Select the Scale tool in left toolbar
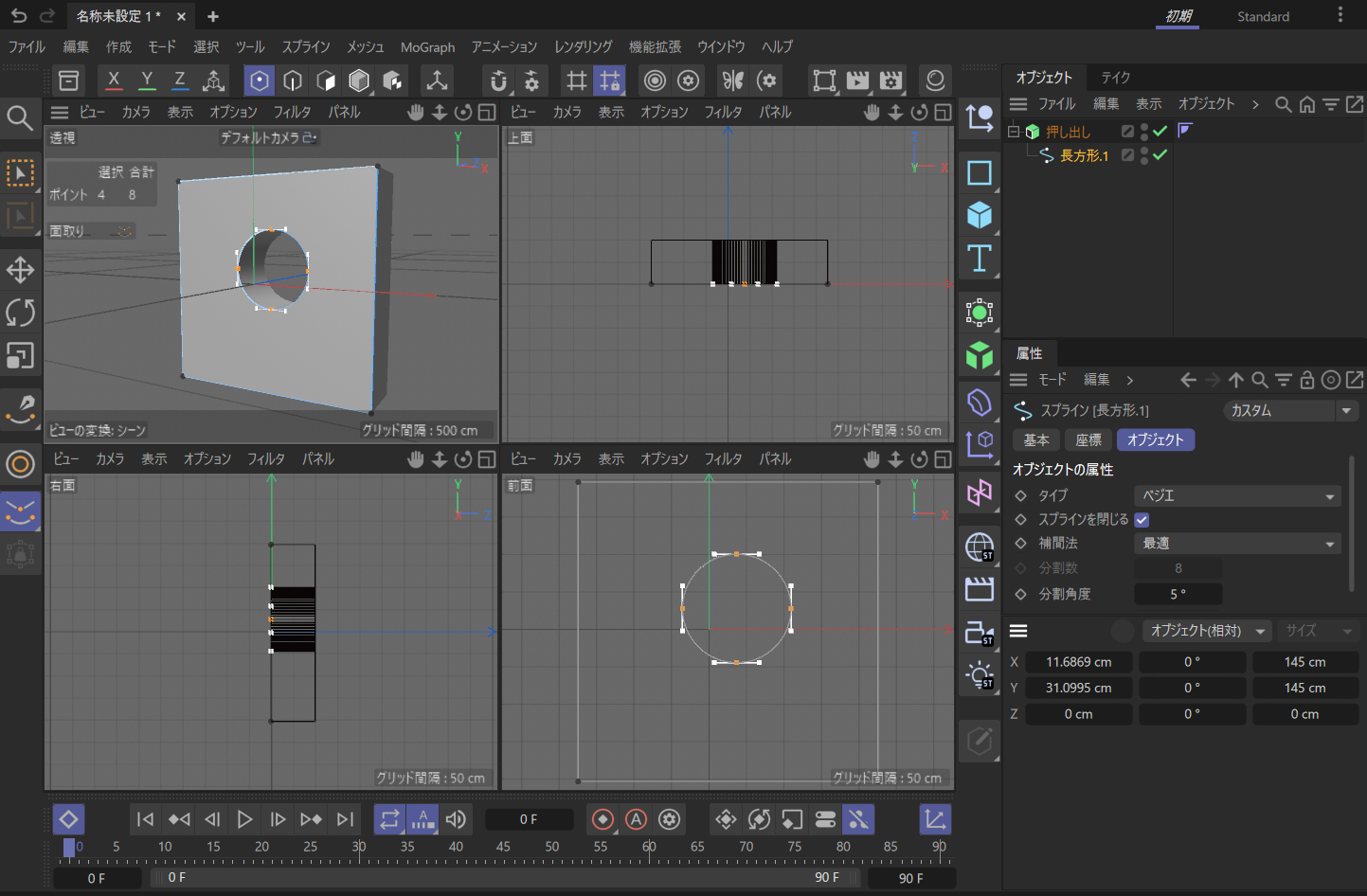The height and width of the screenshot is (896, 1367). (x=20, y=356)
